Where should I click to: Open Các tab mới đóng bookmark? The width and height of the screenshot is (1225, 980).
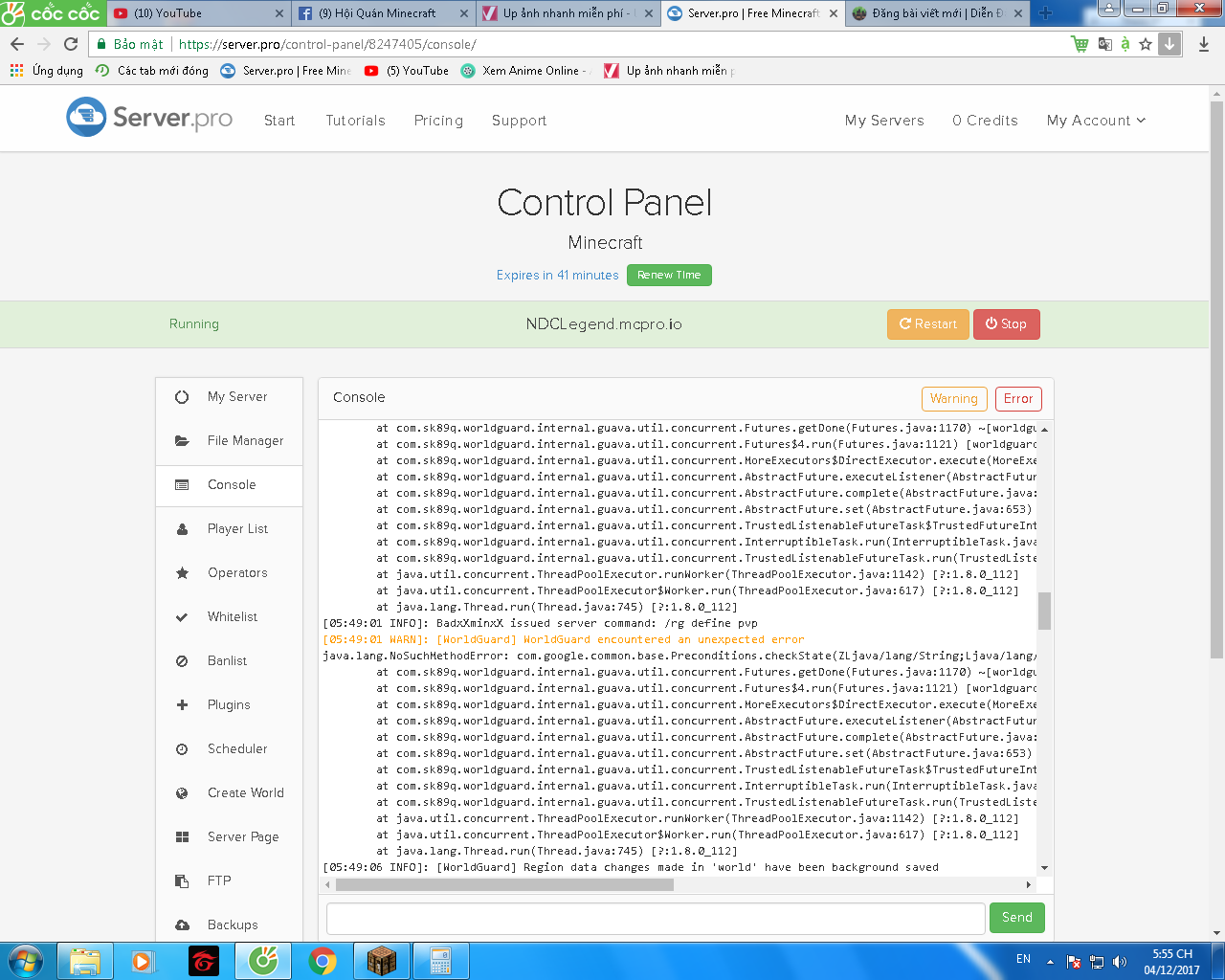[152, 71]
